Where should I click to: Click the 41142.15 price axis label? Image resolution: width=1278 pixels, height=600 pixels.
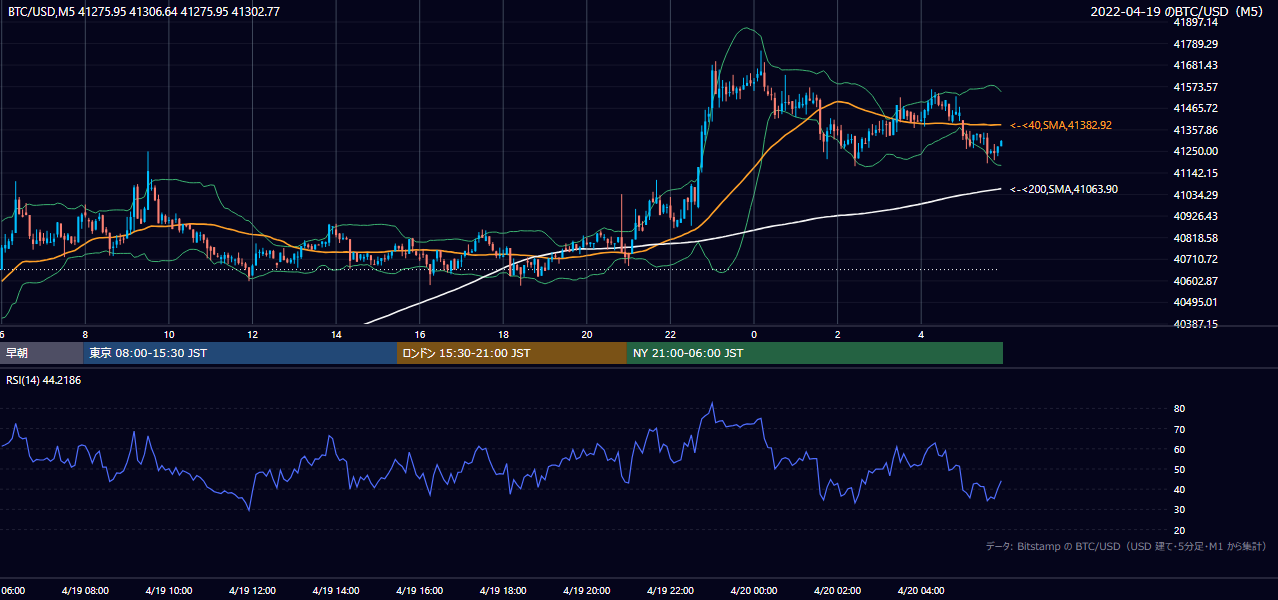1196,173
